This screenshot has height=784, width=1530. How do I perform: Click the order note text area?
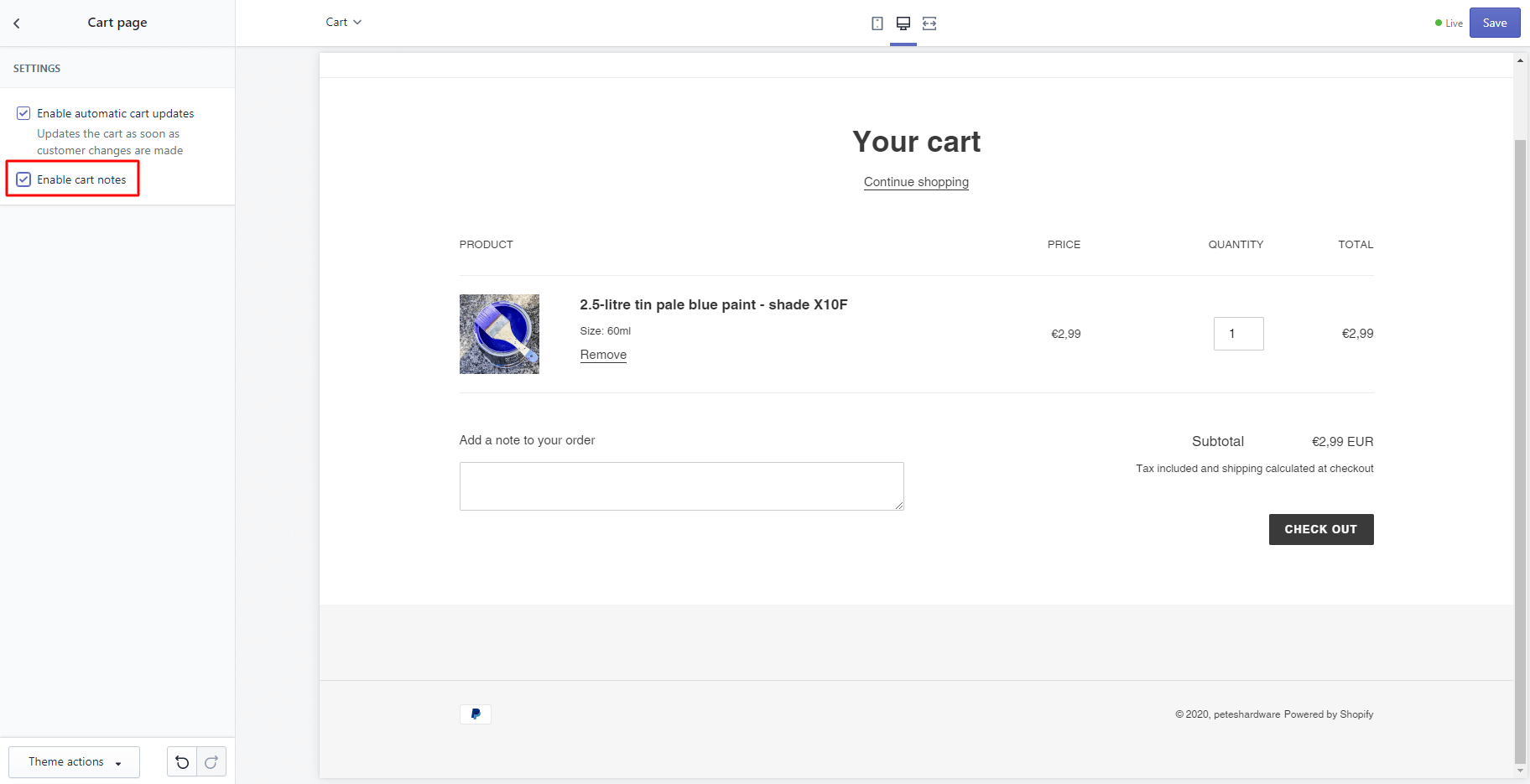681,485
